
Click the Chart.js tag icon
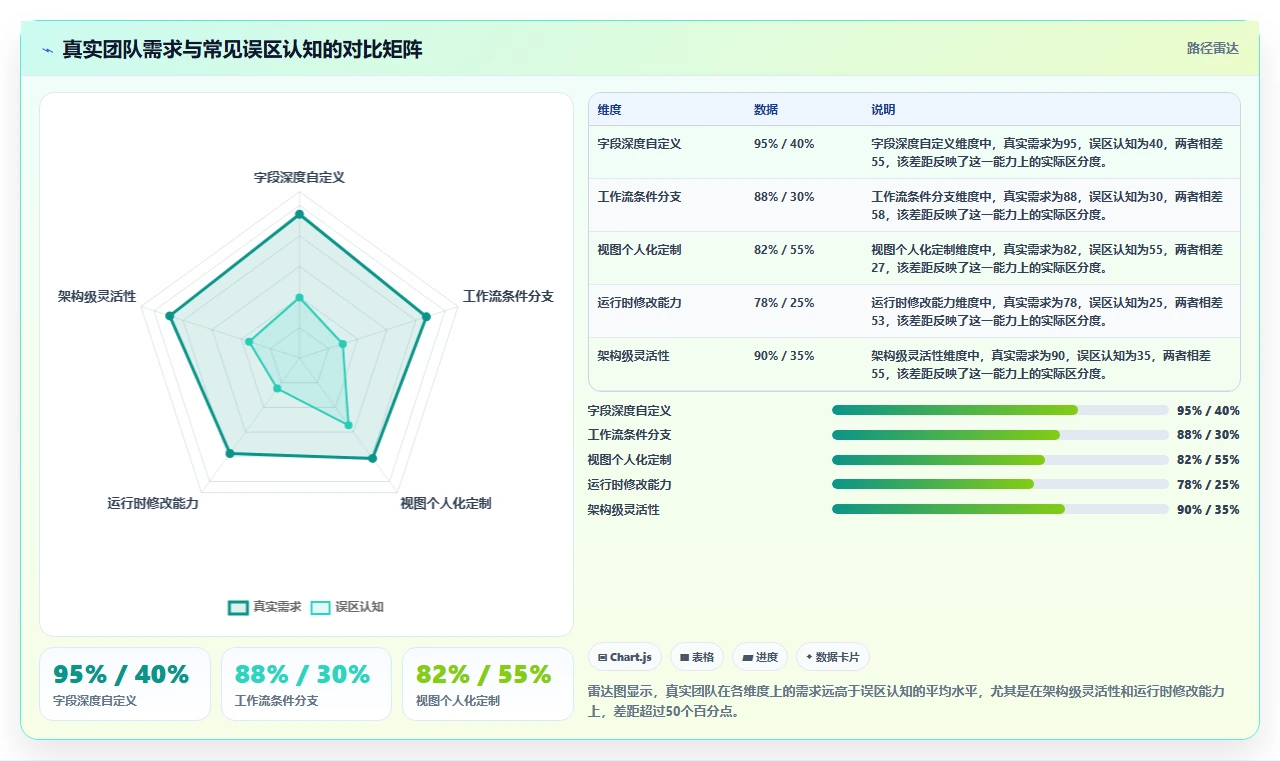602,657
